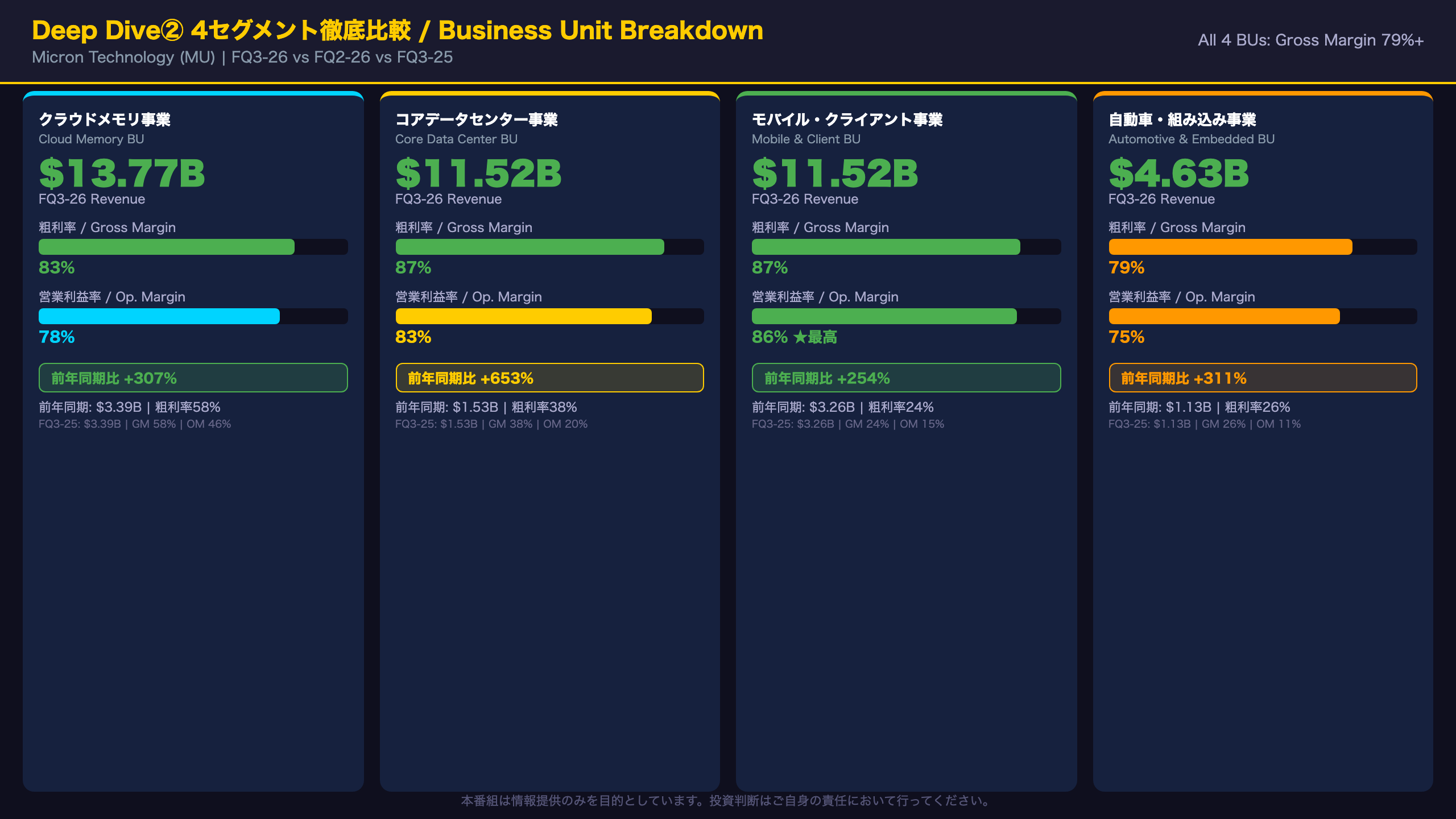1456x819 pixels.
Task: Click the 前年同期比 +653% badge
Action: 550,378
